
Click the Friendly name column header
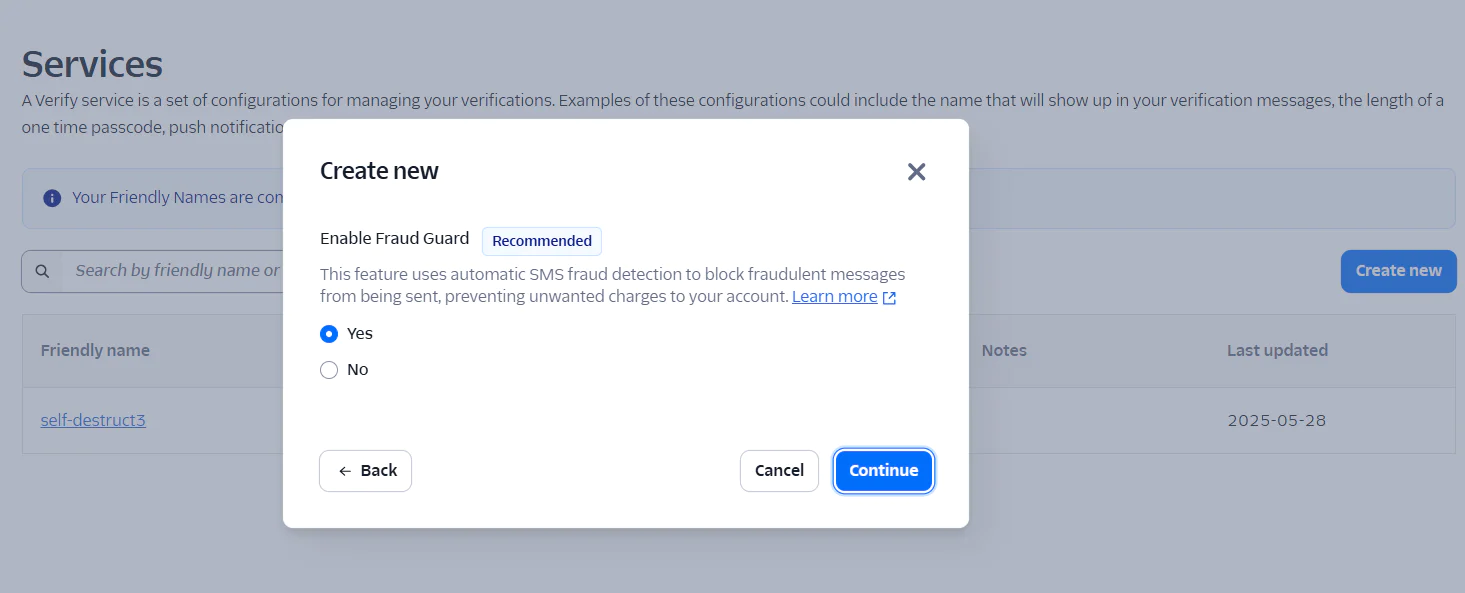click(x=95, y=350)
